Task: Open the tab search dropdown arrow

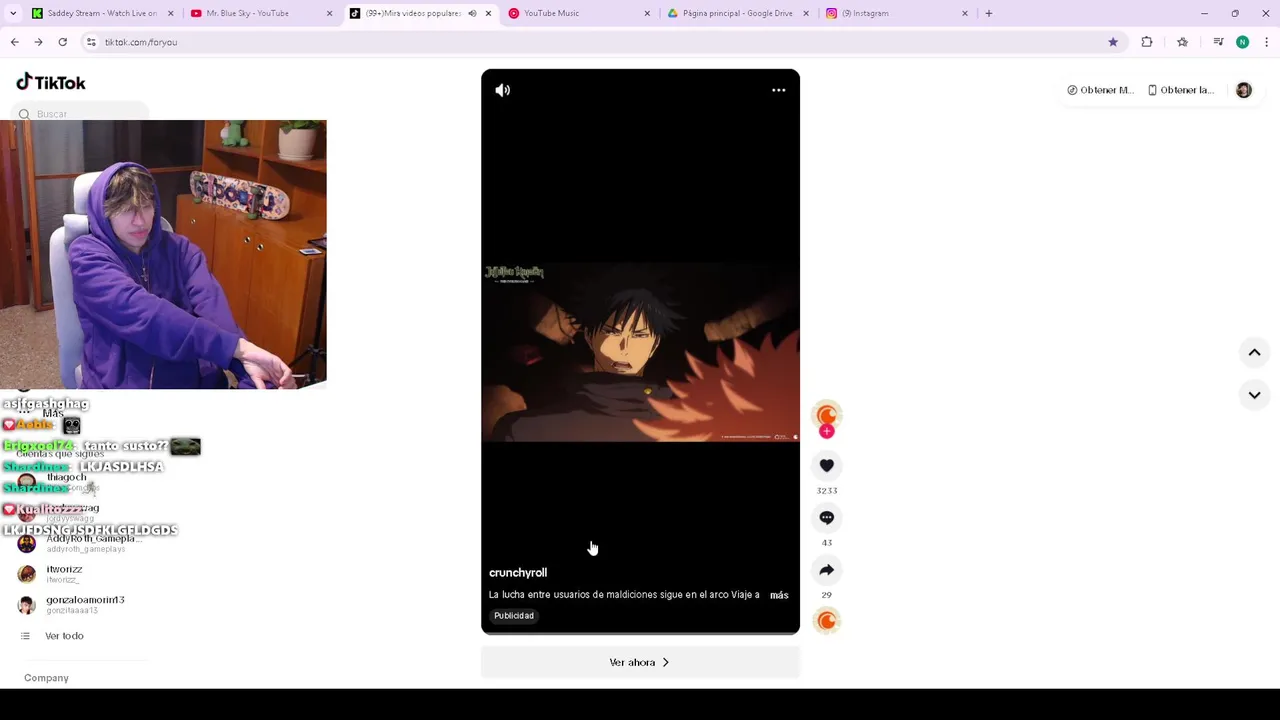Action: 13,13
